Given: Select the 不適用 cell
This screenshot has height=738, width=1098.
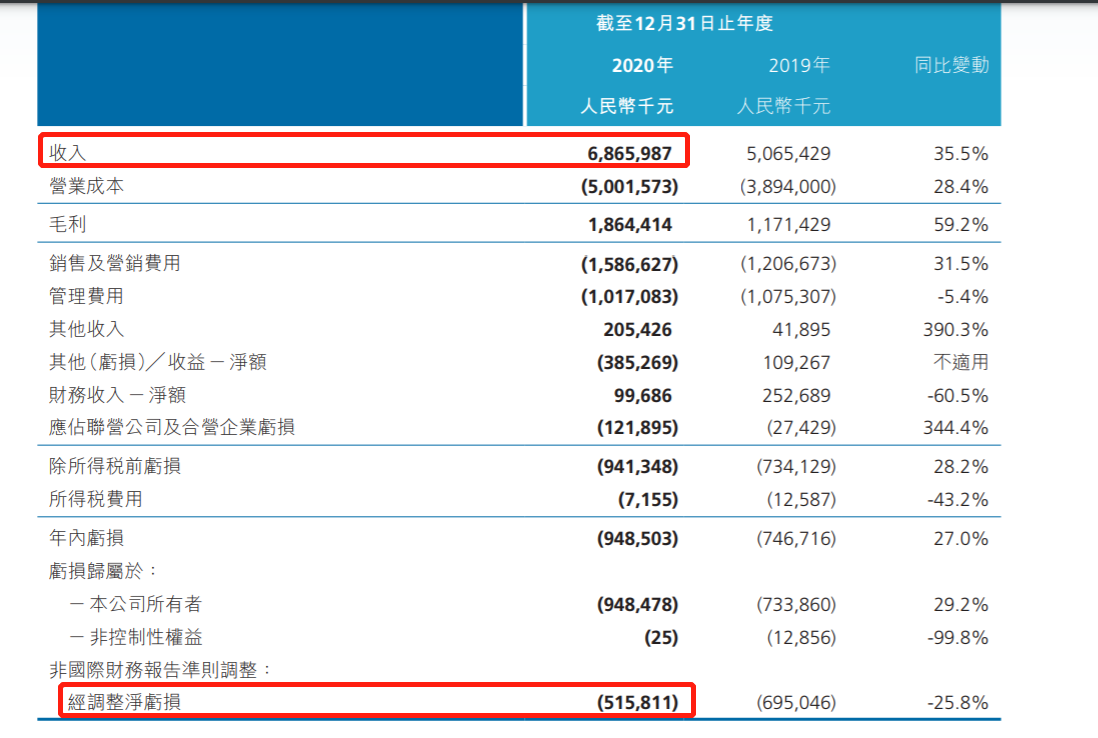Looking at the screenshot, I should coord(960,362).
